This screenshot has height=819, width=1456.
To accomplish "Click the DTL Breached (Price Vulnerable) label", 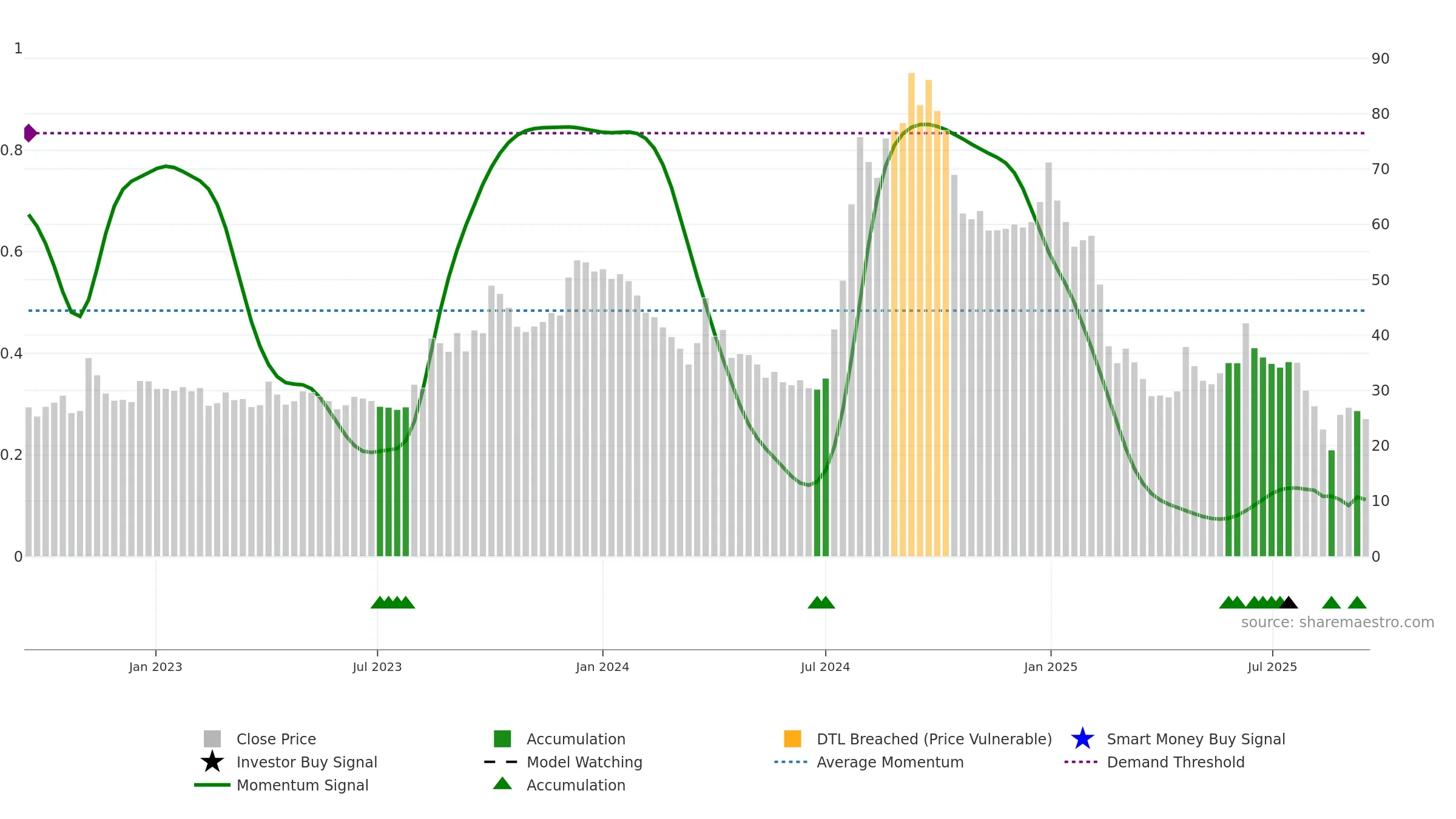I will click(934, 739).
